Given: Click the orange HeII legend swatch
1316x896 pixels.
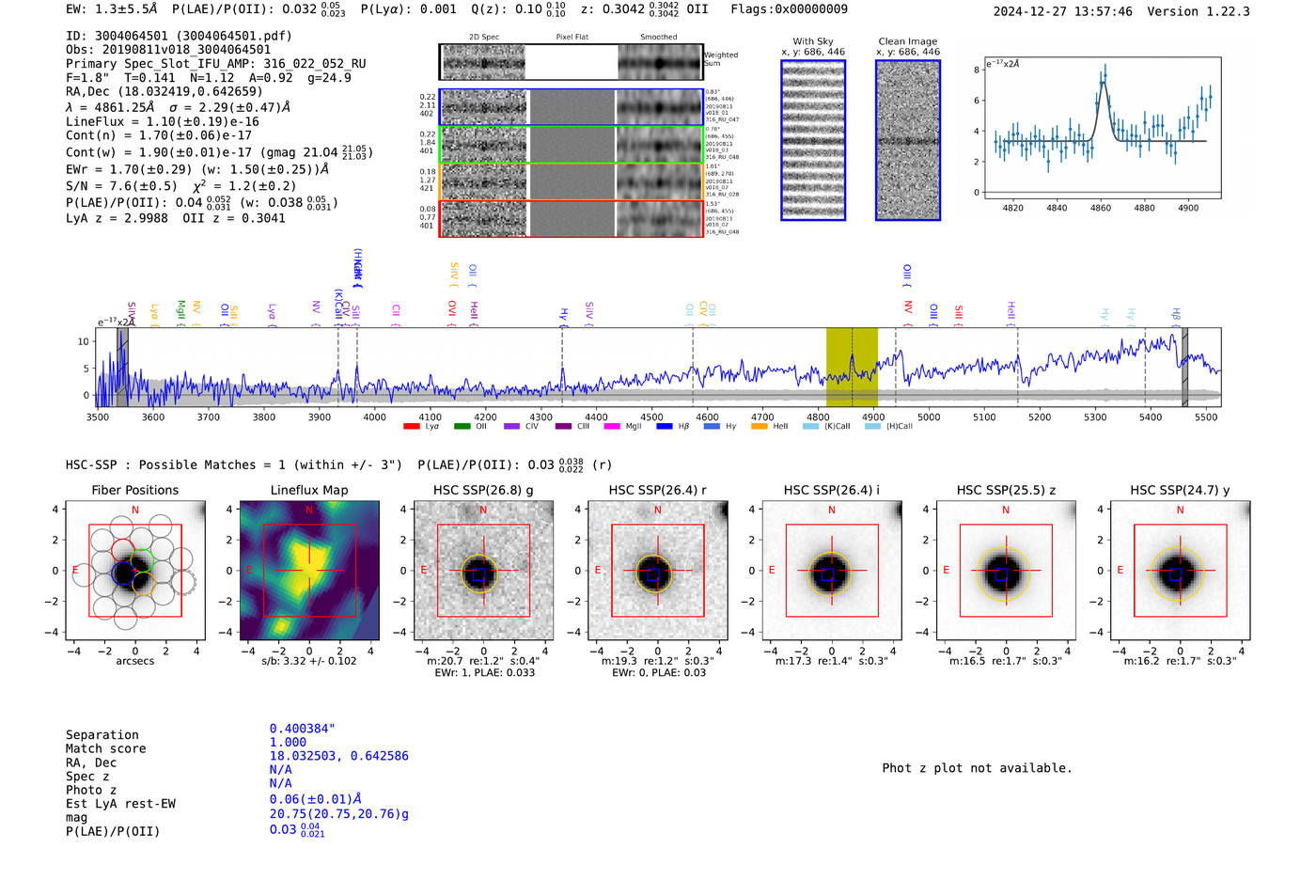Looking at the screenshot, I should point(760,426).
